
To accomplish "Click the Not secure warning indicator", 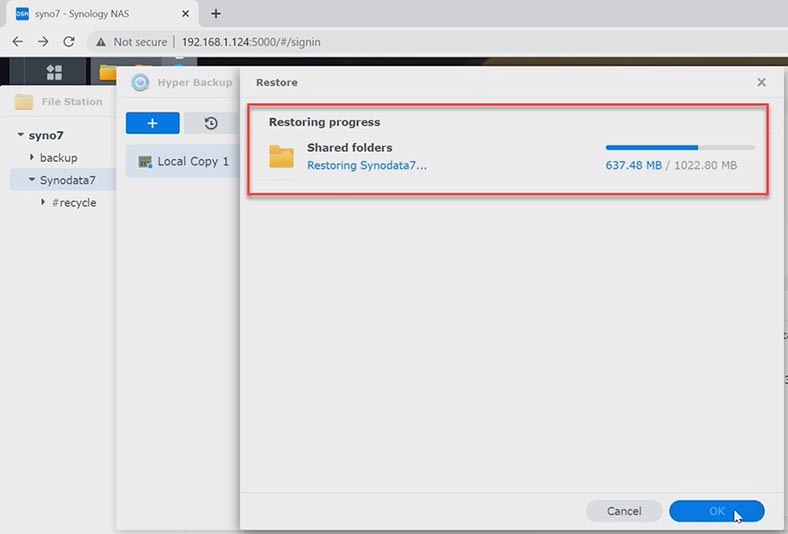I will tap(132, 42).
